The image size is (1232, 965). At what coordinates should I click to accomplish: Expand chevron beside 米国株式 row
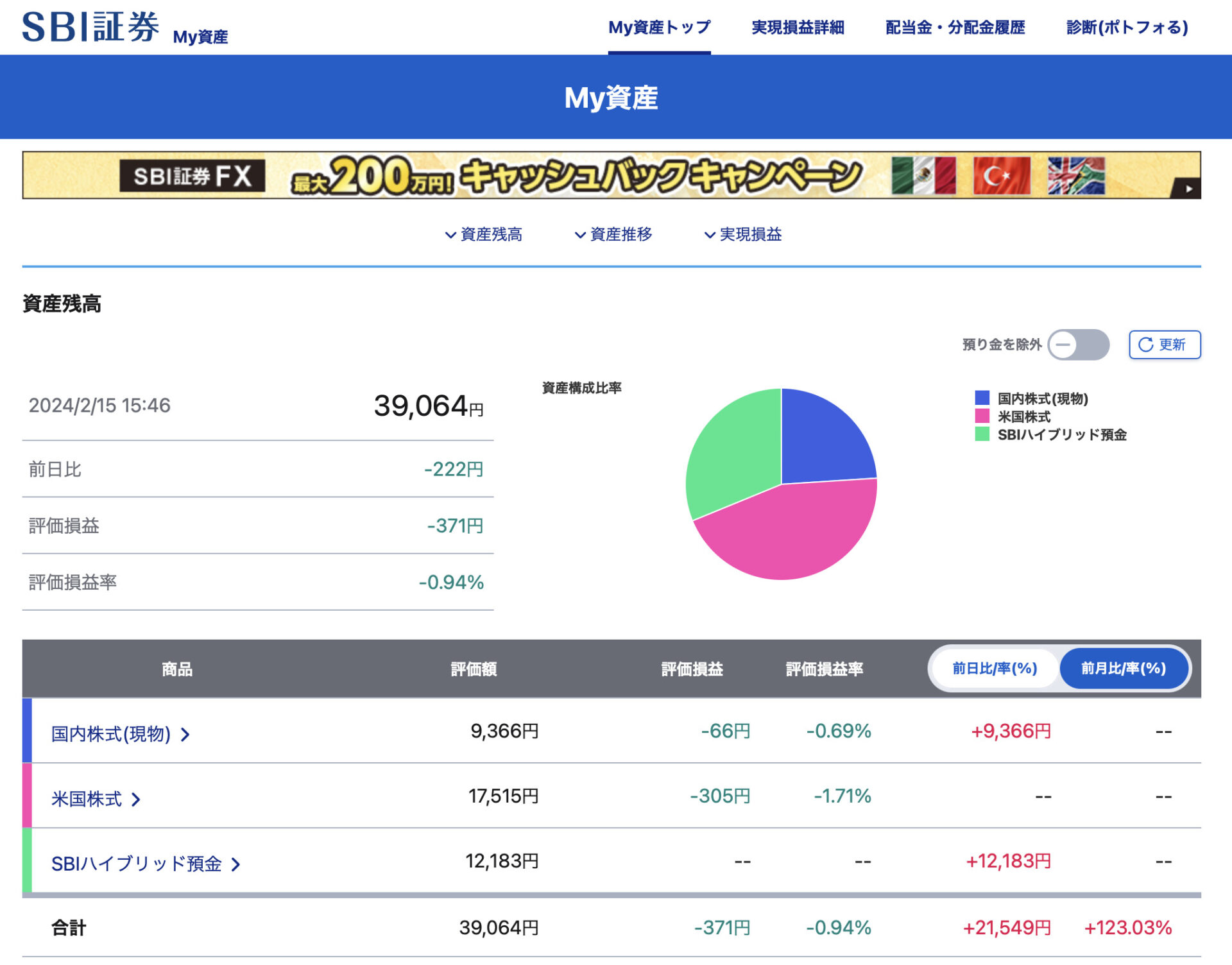click(x=136, y=799)
